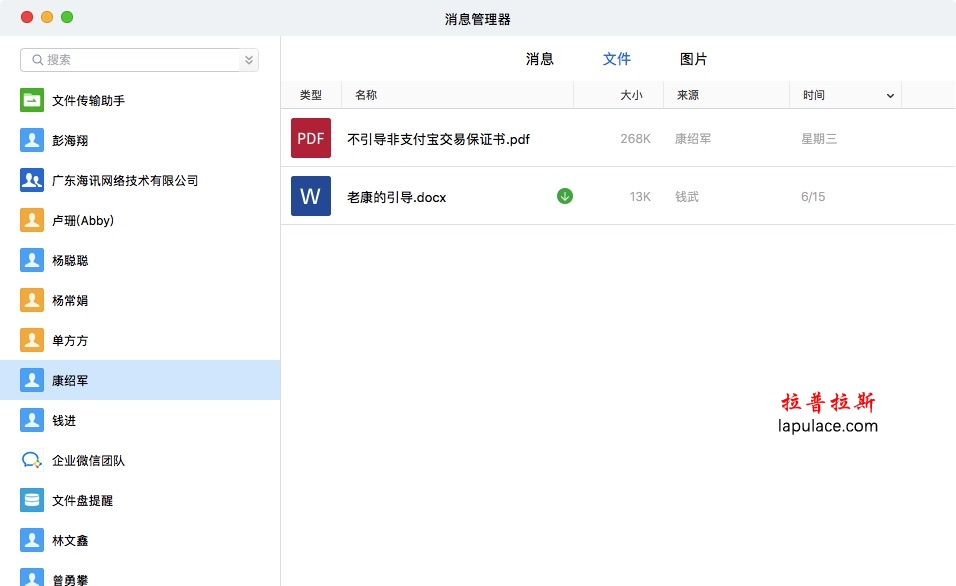
Task: Open the PDF icon for 不引导非支付宝交易保证书.pdf
Action: pyautogui.click(x=311, y=138)
